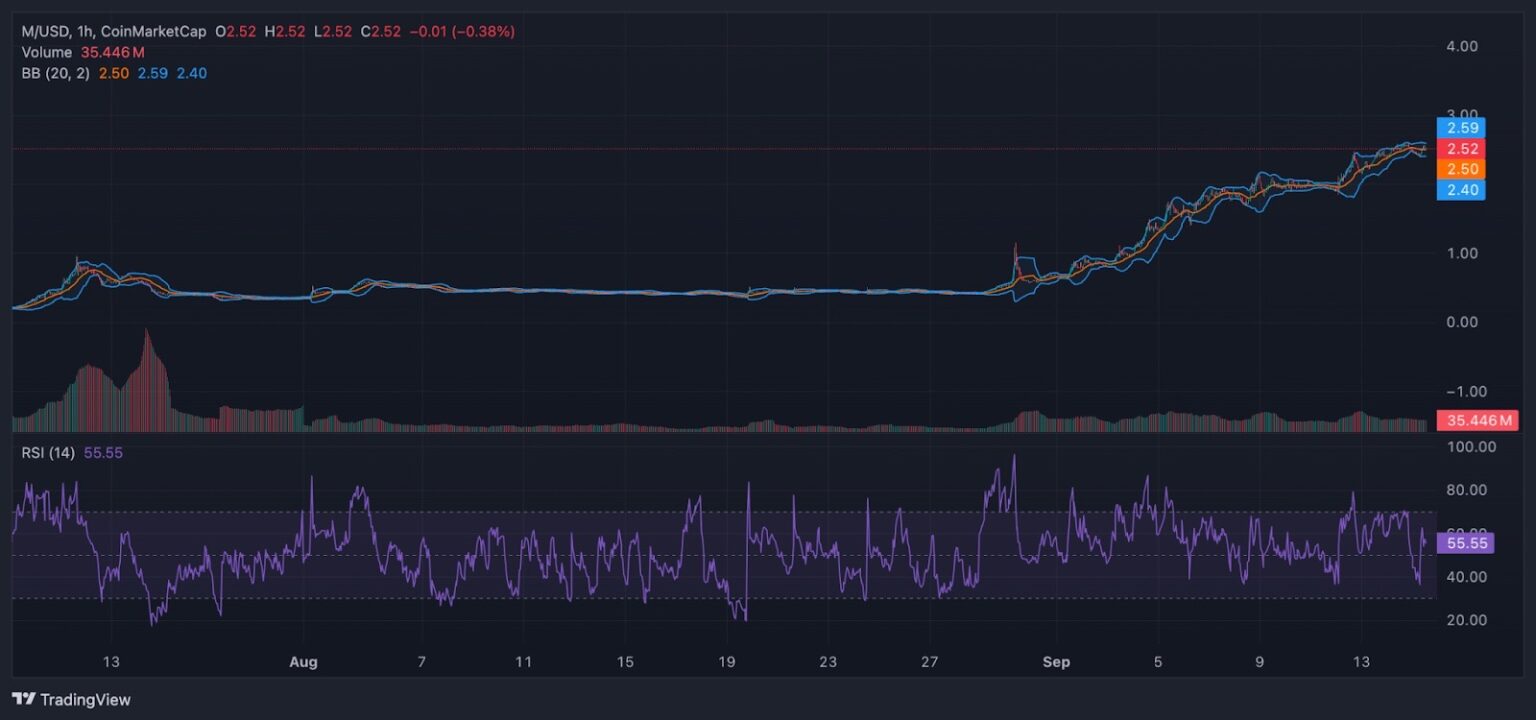Click the Aug label on the time axis

tap(304, 662)
